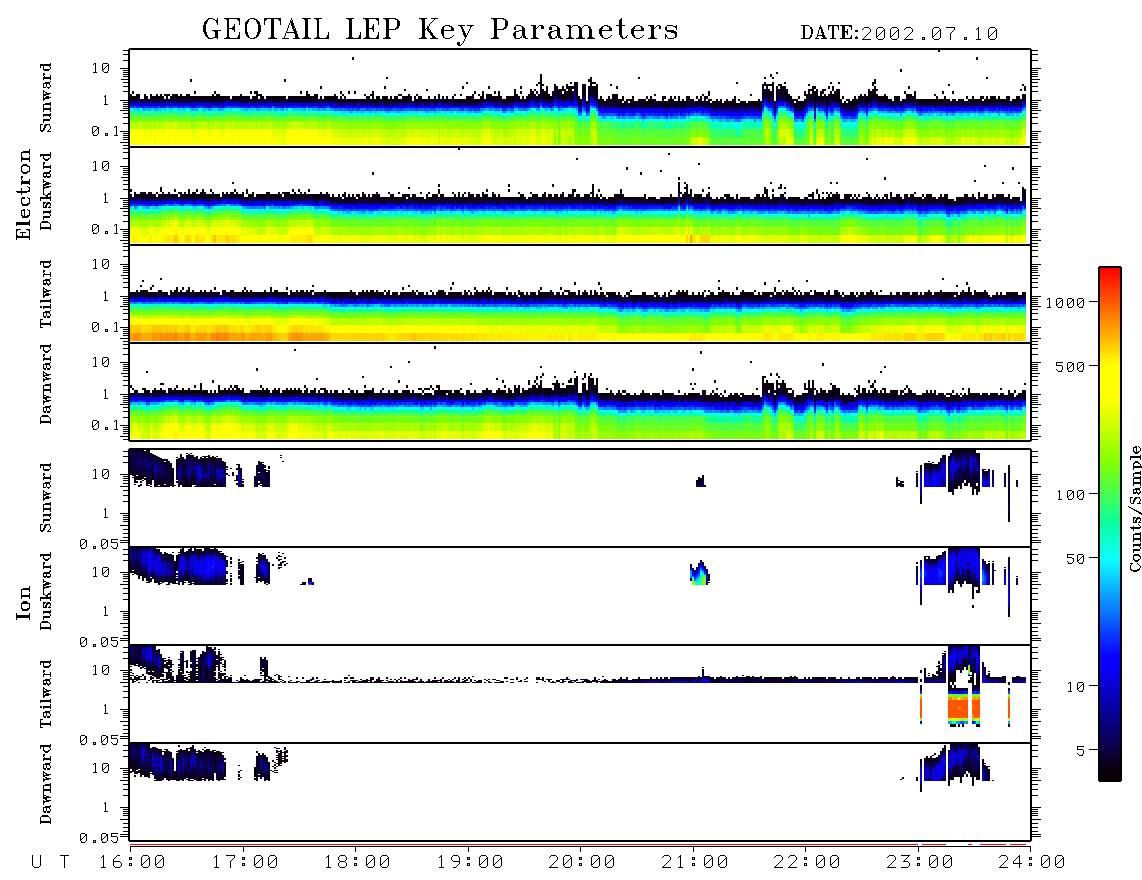Click the '1' tick of Electron Tailward panel

[106, 296]
